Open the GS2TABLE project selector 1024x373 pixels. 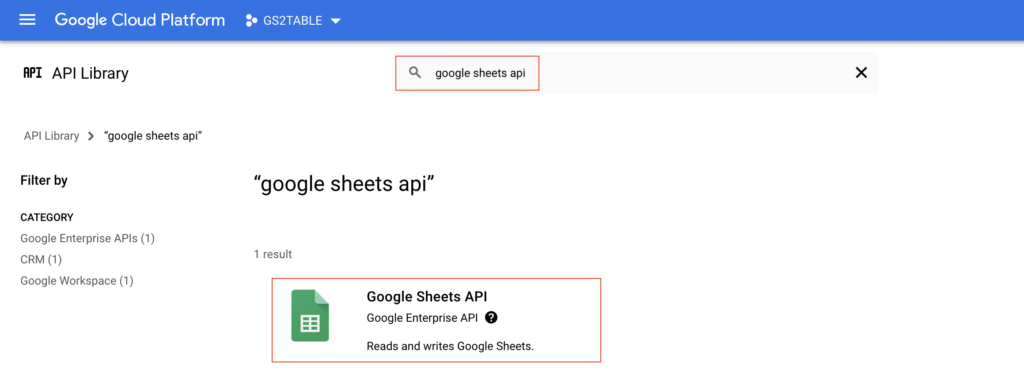pyautogui.click(x=293, y=20)
